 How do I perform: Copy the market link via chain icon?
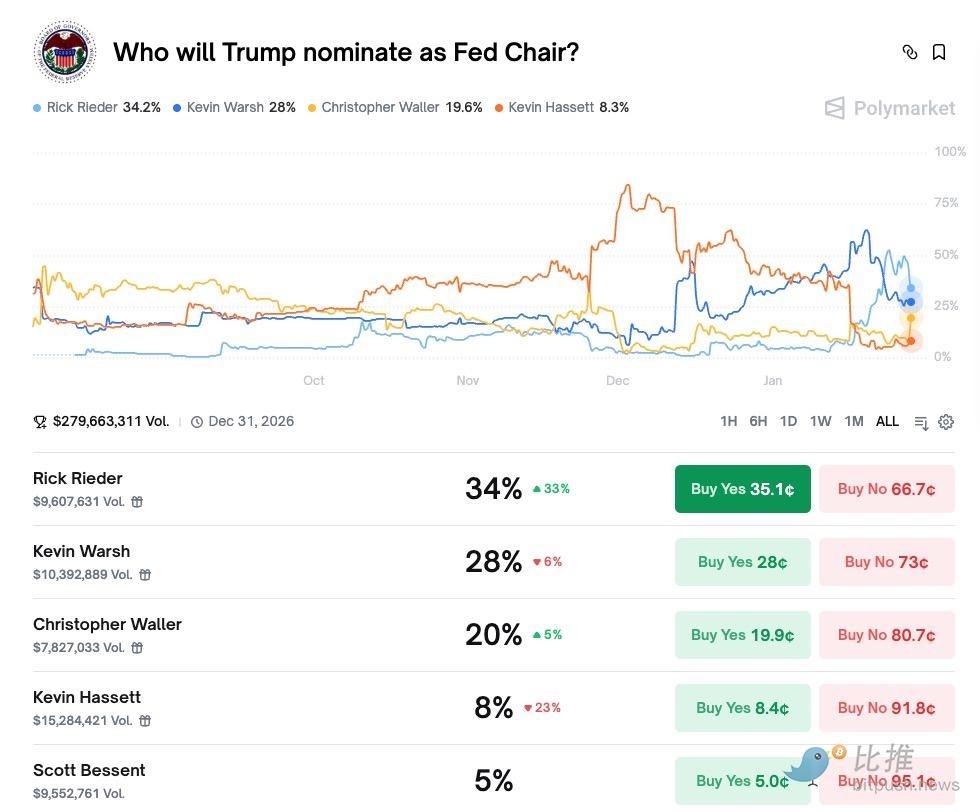909,52
